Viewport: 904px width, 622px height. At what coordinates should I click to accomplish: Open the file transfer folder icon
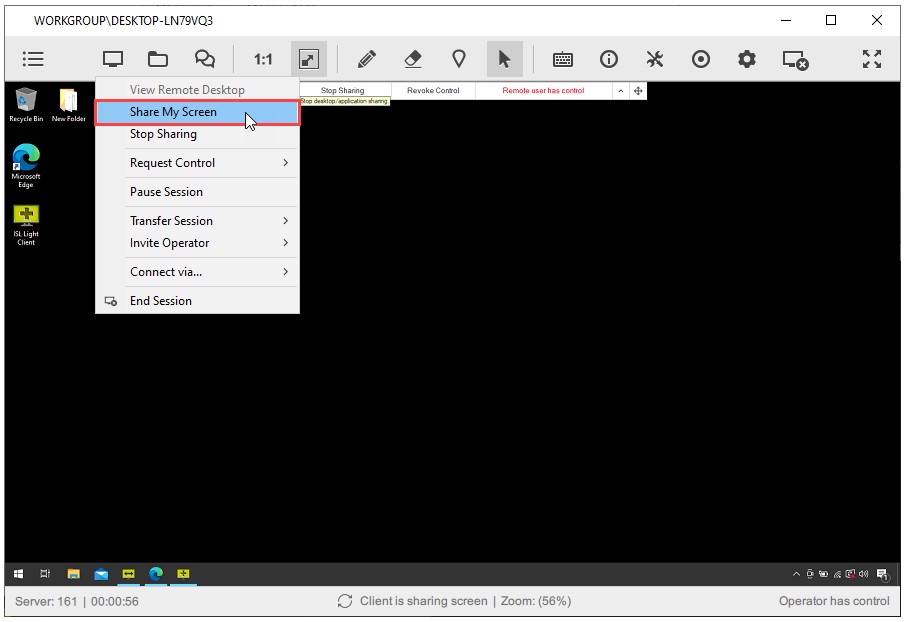[x=158, y=59]
